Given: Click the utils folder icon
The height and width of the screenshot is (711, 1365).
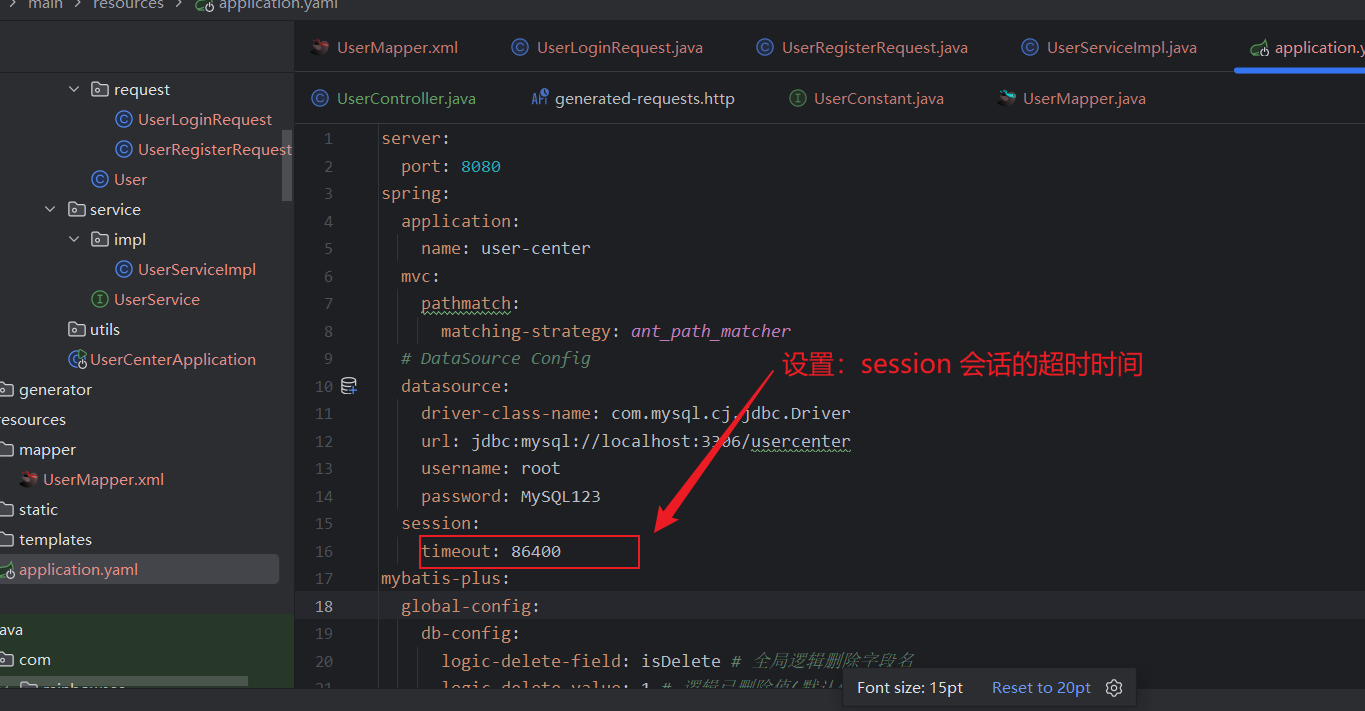Looking at the screenshot, I should tap(76, 329).
